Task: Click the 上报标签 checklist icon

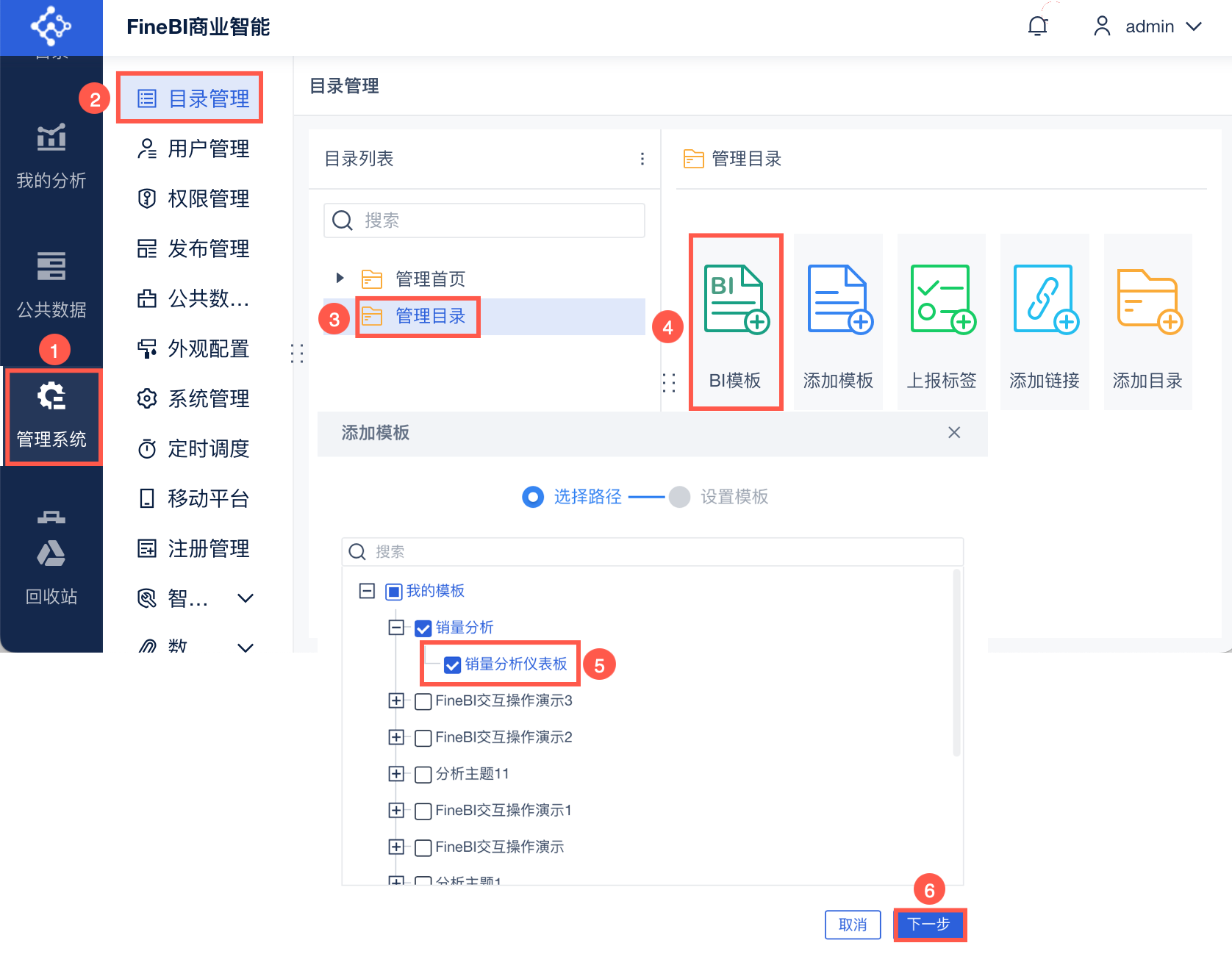Action: point(942,299)
